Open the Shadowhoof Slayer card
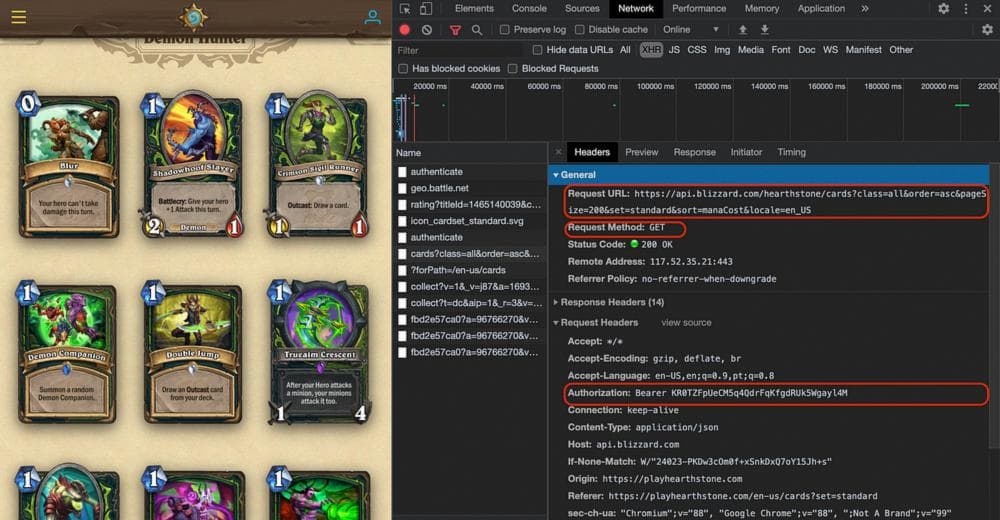This screenshot has height=520, width=1000. tap(193, 165)
